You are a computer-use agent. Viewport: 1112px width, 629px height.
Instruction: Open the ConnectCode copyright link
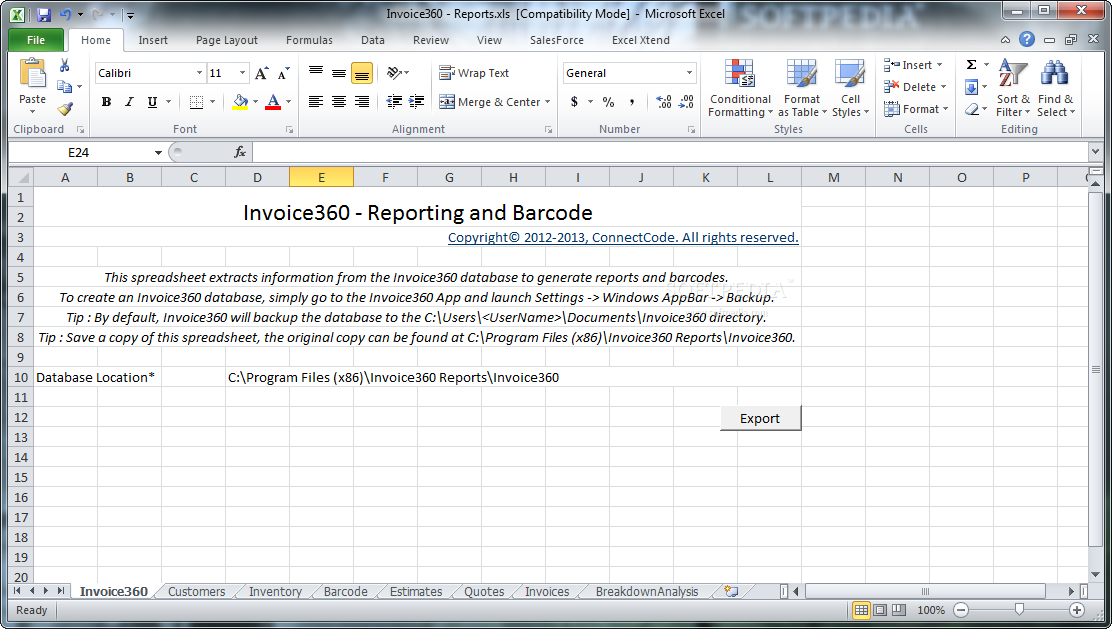click(623, 238)
